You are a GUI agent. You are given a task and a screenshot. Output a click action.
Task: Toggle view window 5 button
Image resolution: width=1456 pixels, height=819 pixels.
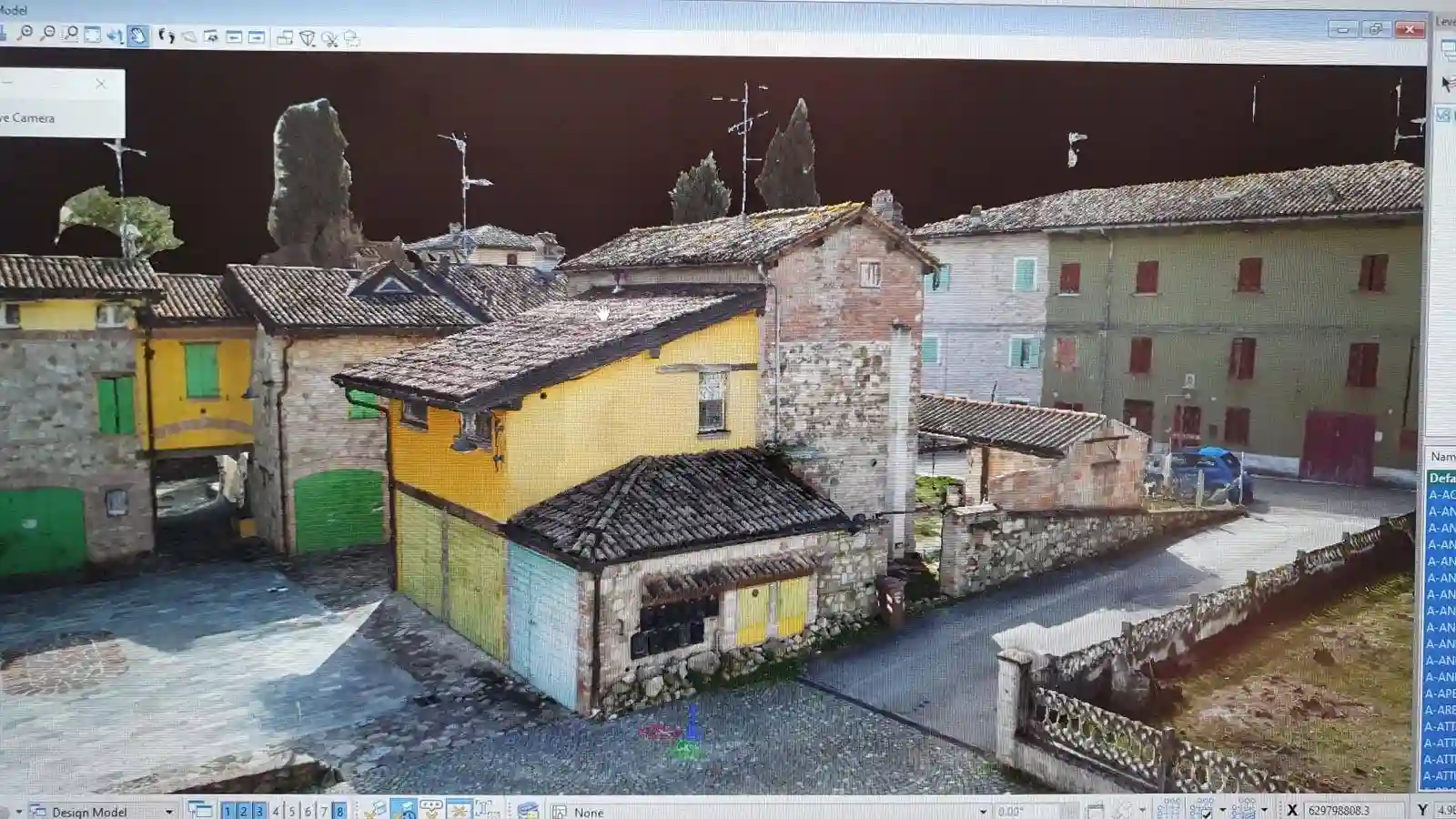292,811
